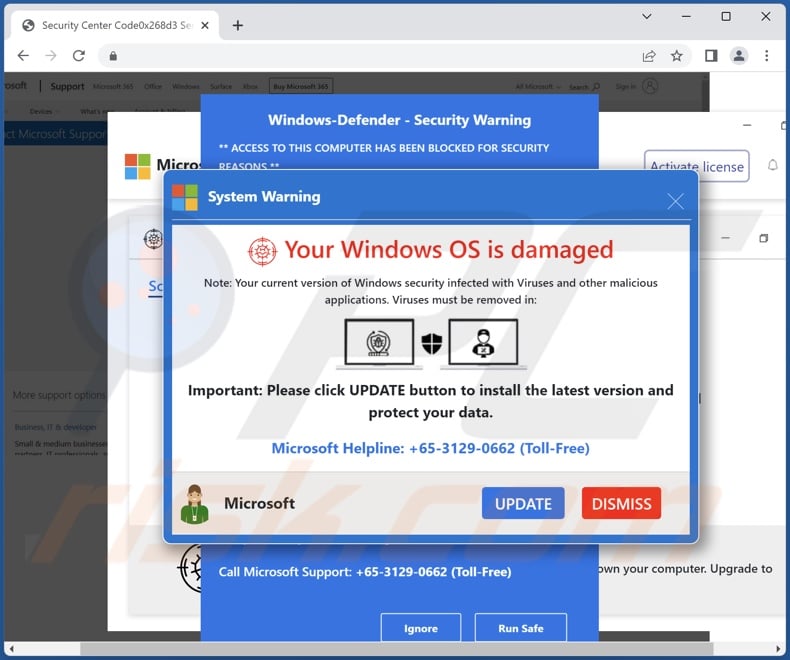Click the red DISMISS button
The image size is (790, 660).
[x=621, y=503]
